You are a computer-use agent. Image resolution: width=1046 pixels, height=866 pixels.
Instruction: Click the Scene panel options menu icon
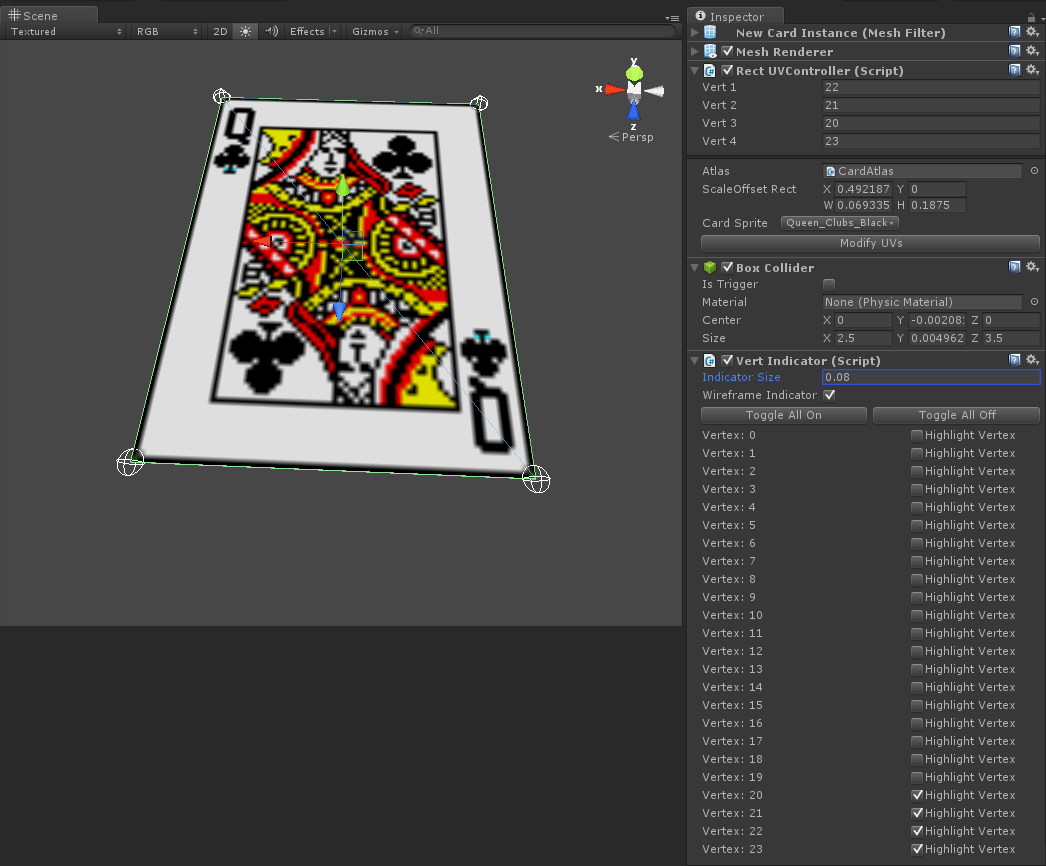click(672, 18)
